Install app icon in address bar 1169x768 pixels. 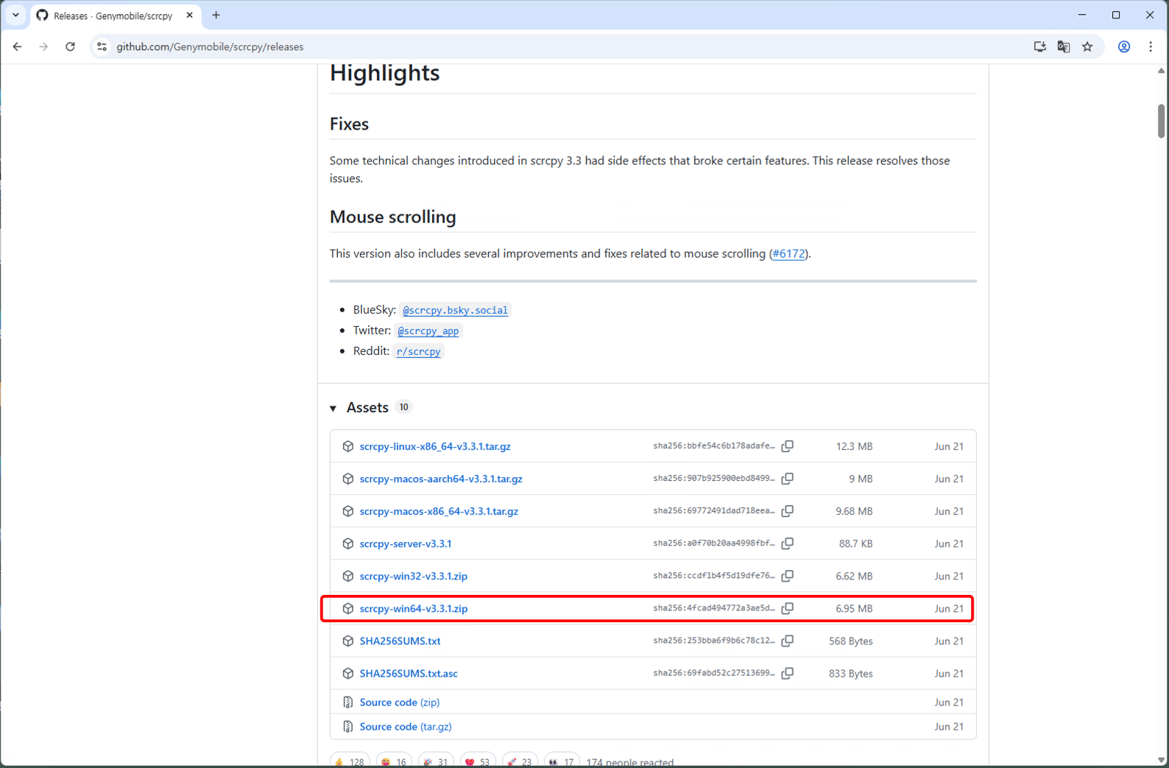1039,46
